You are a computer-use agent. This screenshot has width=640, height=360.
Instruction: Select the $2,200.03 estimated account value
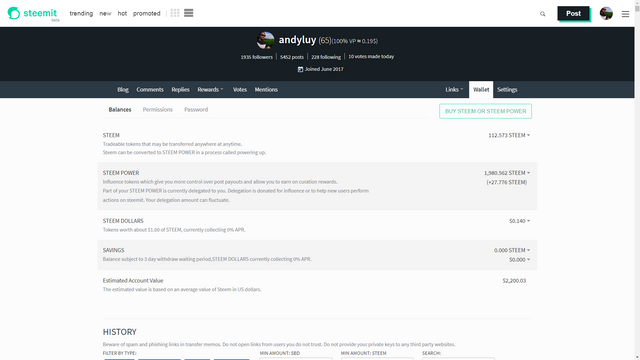[514, 280]
